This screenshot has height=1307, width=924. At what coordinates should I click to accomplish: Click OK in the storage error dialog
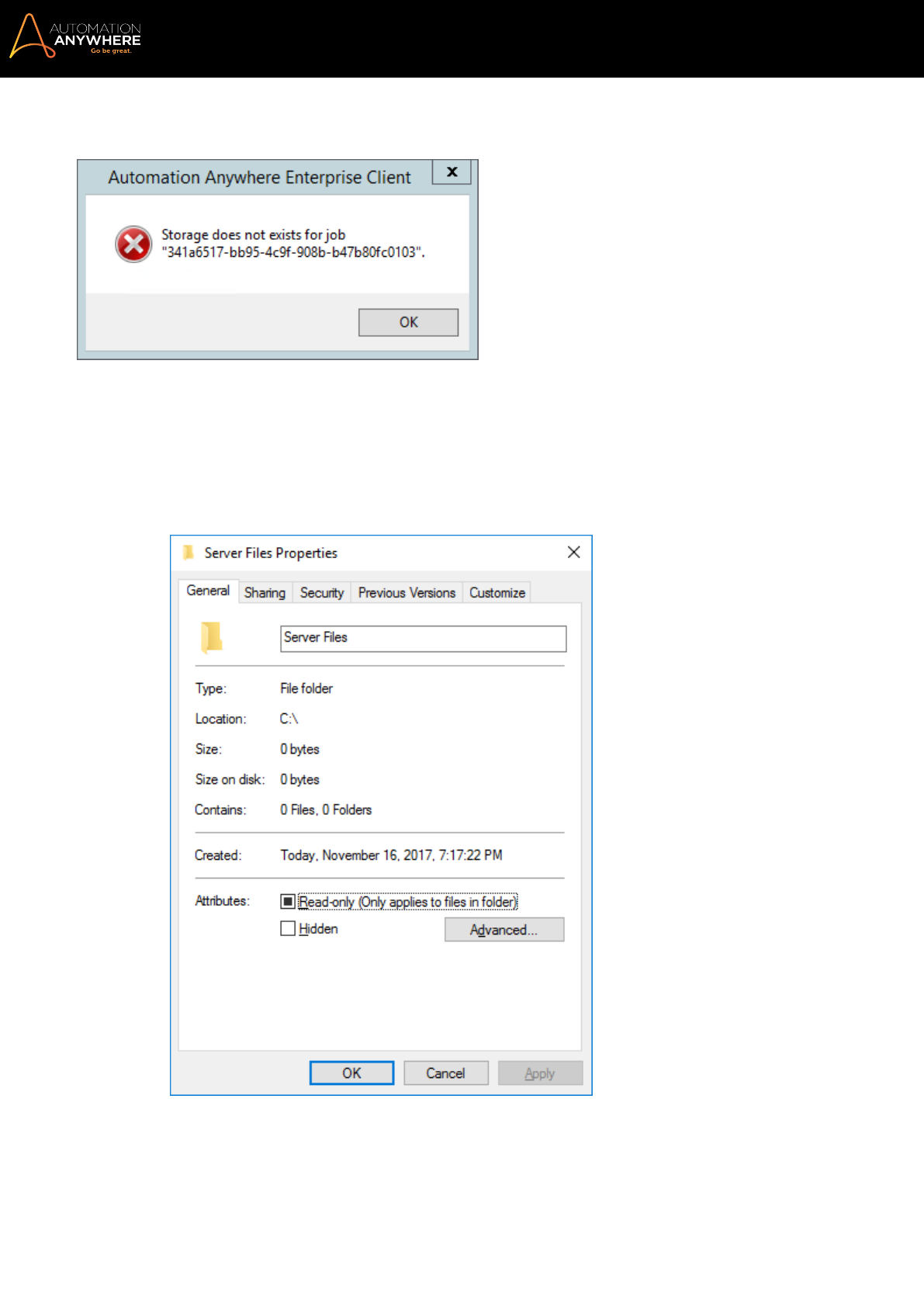pyautogui.click(x=408, y=322)
